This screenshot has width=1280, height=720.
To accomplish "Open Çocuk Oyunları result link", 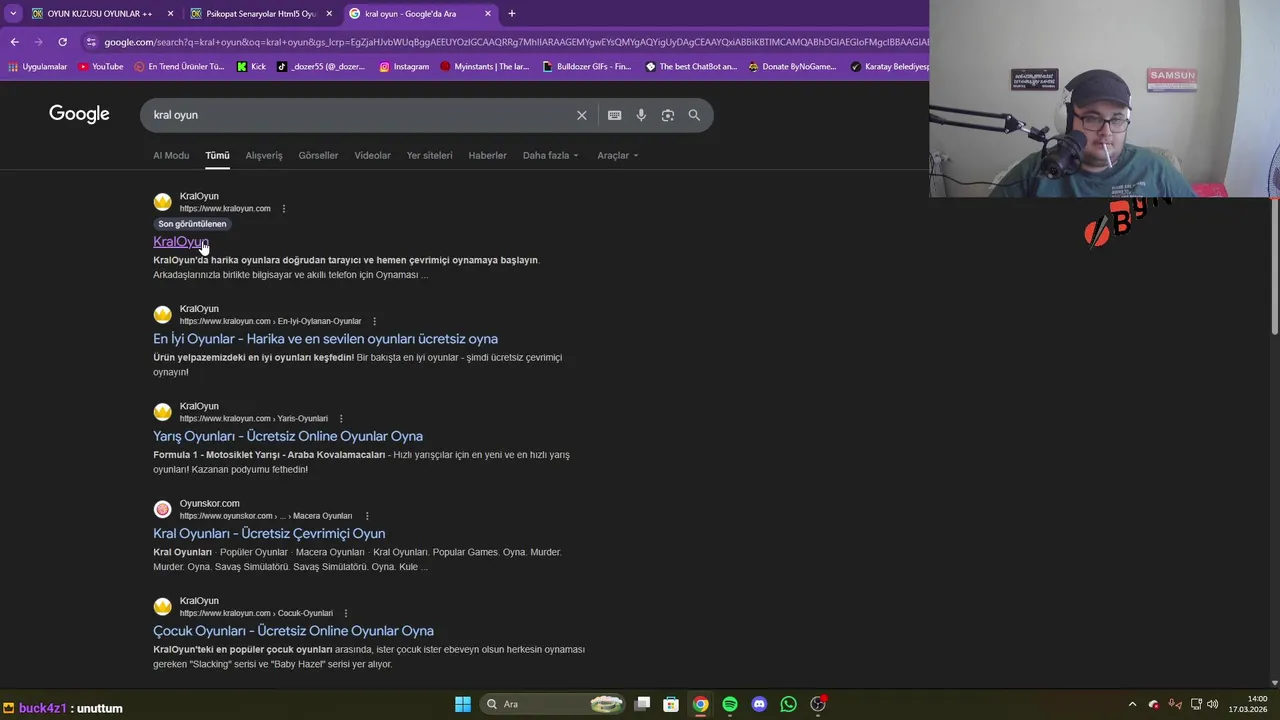I will (293, 631).
